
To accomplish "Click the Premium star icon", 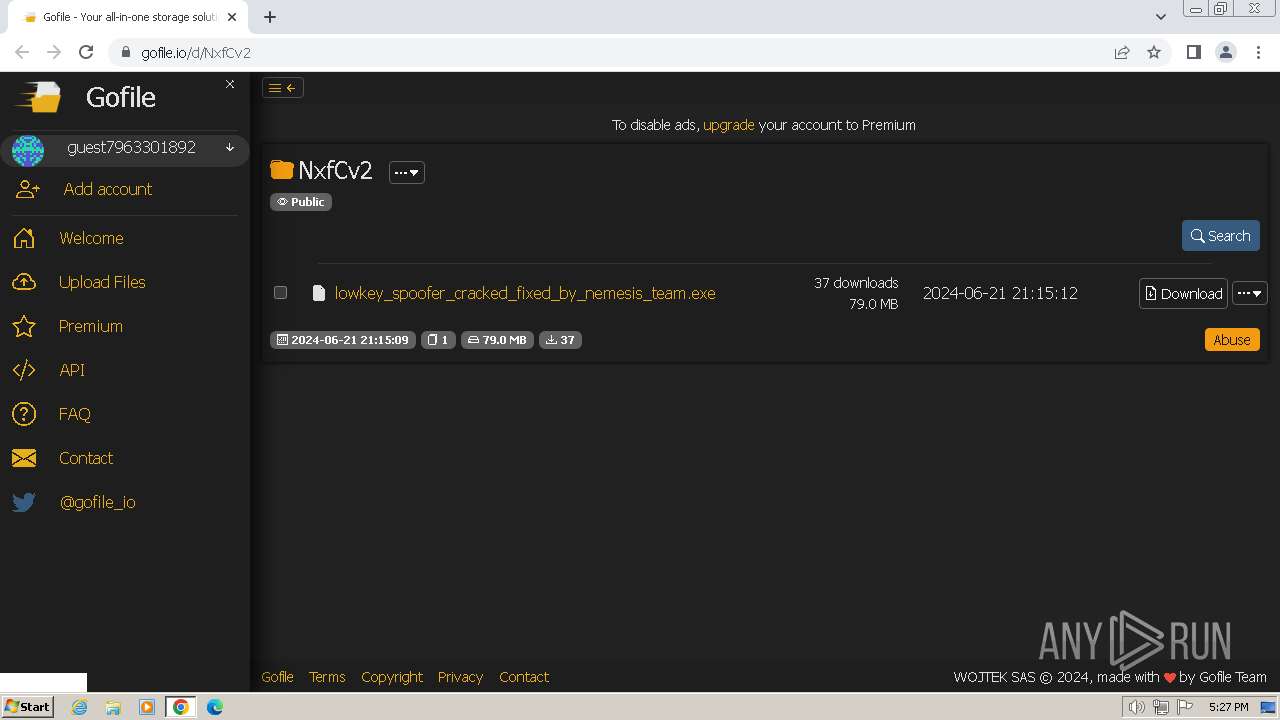I will coord(24,326).
